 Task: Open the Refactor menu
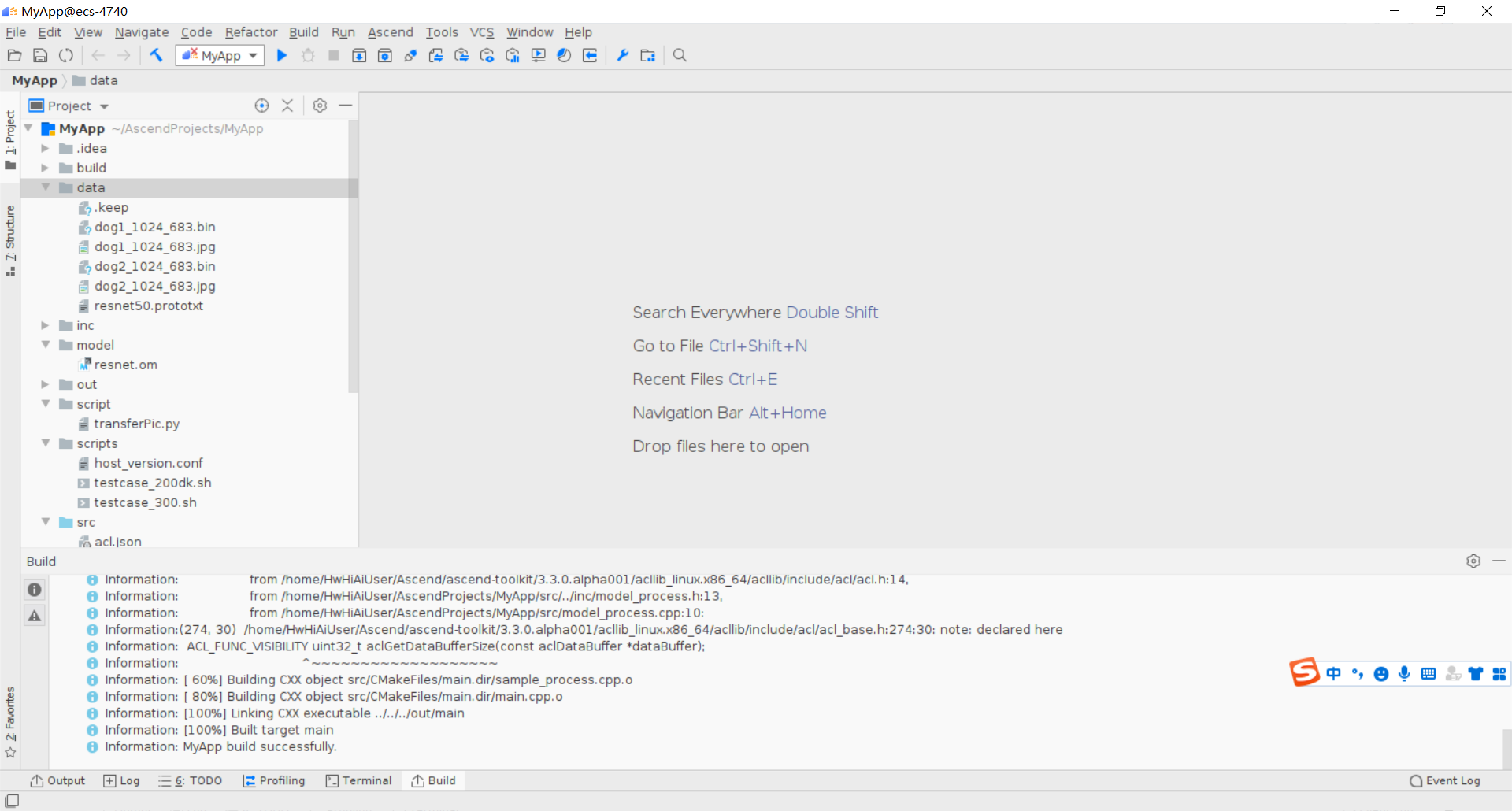click(x=251, y=32)
